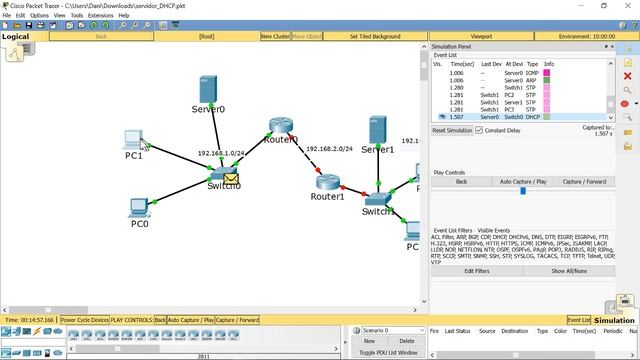Viewport: 640px width, 360px height.
Task: Select the Place Note tool
Action: pyautogui.click(x=628, y=62)
